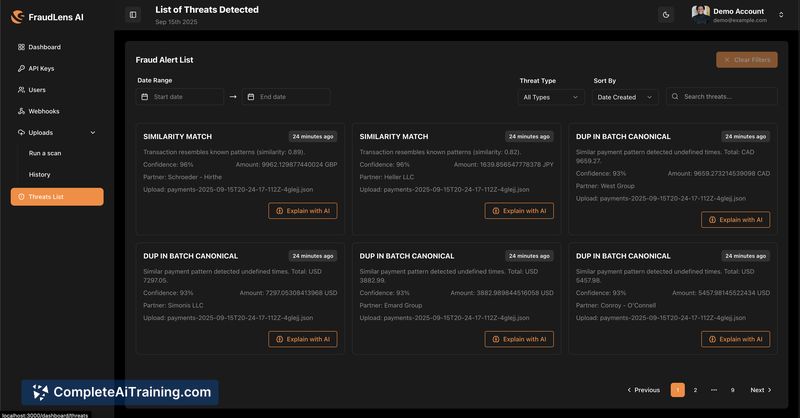
Task: Click the Next pagination link
Action: [x=761, y=390]
